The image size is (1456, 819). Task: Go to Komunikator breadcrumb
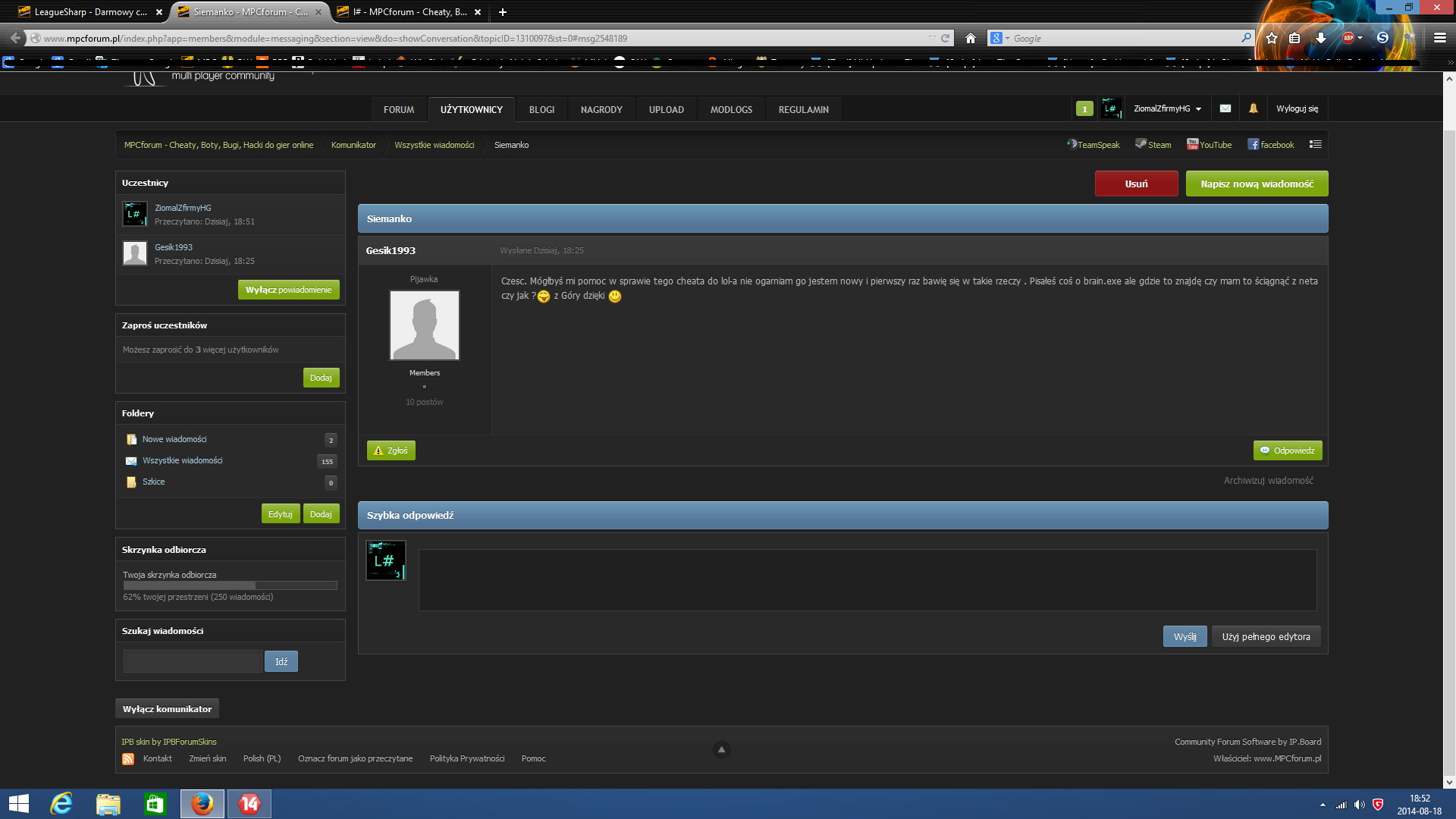[353, 145]
